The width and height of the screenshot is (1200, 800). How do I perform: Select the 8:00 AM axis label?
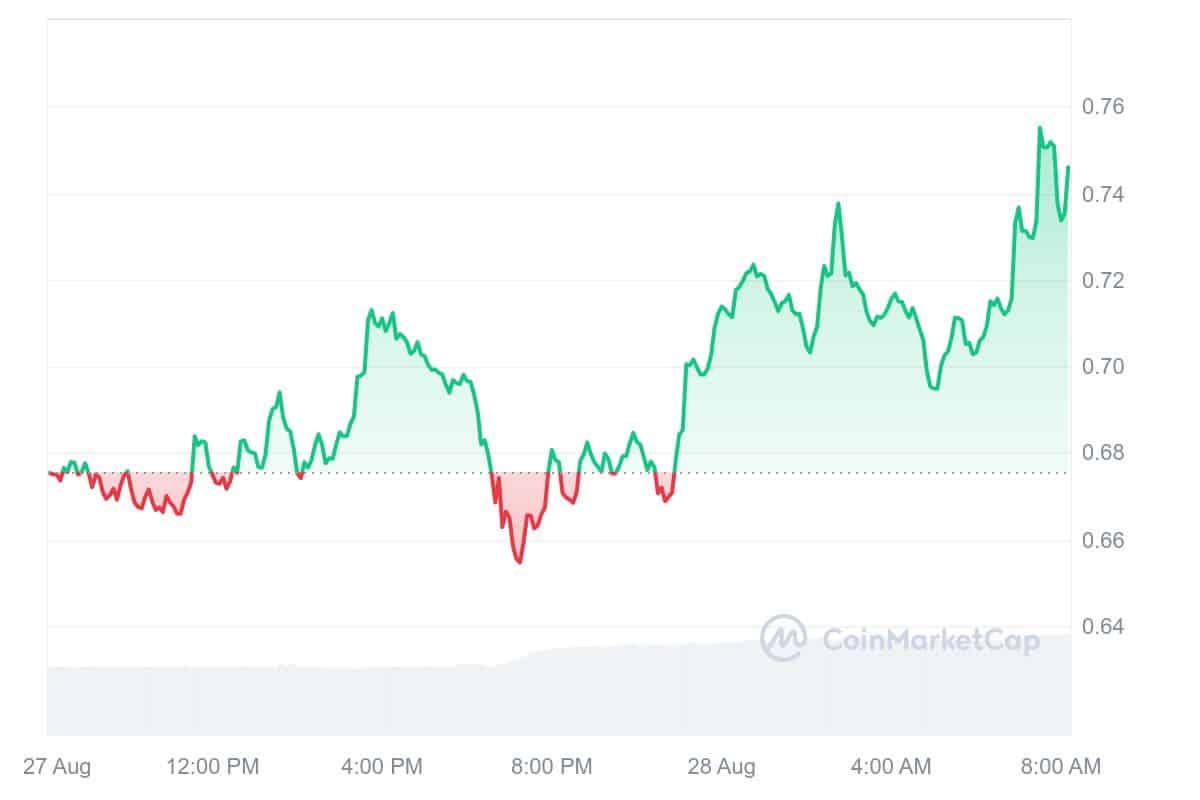(1059, 767)
